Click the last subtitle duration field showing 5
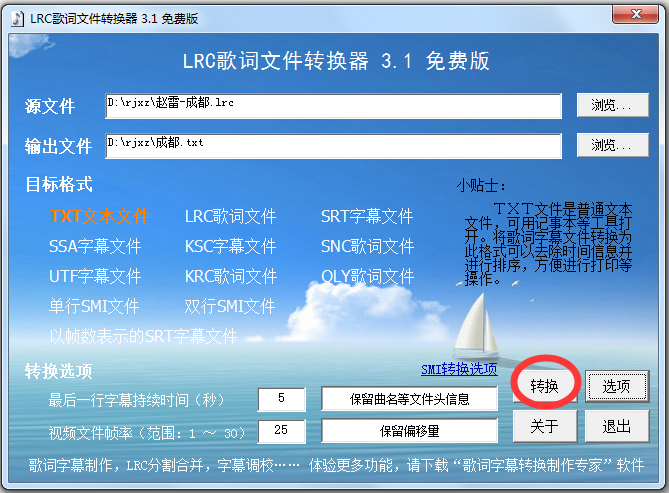 coord(282,399)
